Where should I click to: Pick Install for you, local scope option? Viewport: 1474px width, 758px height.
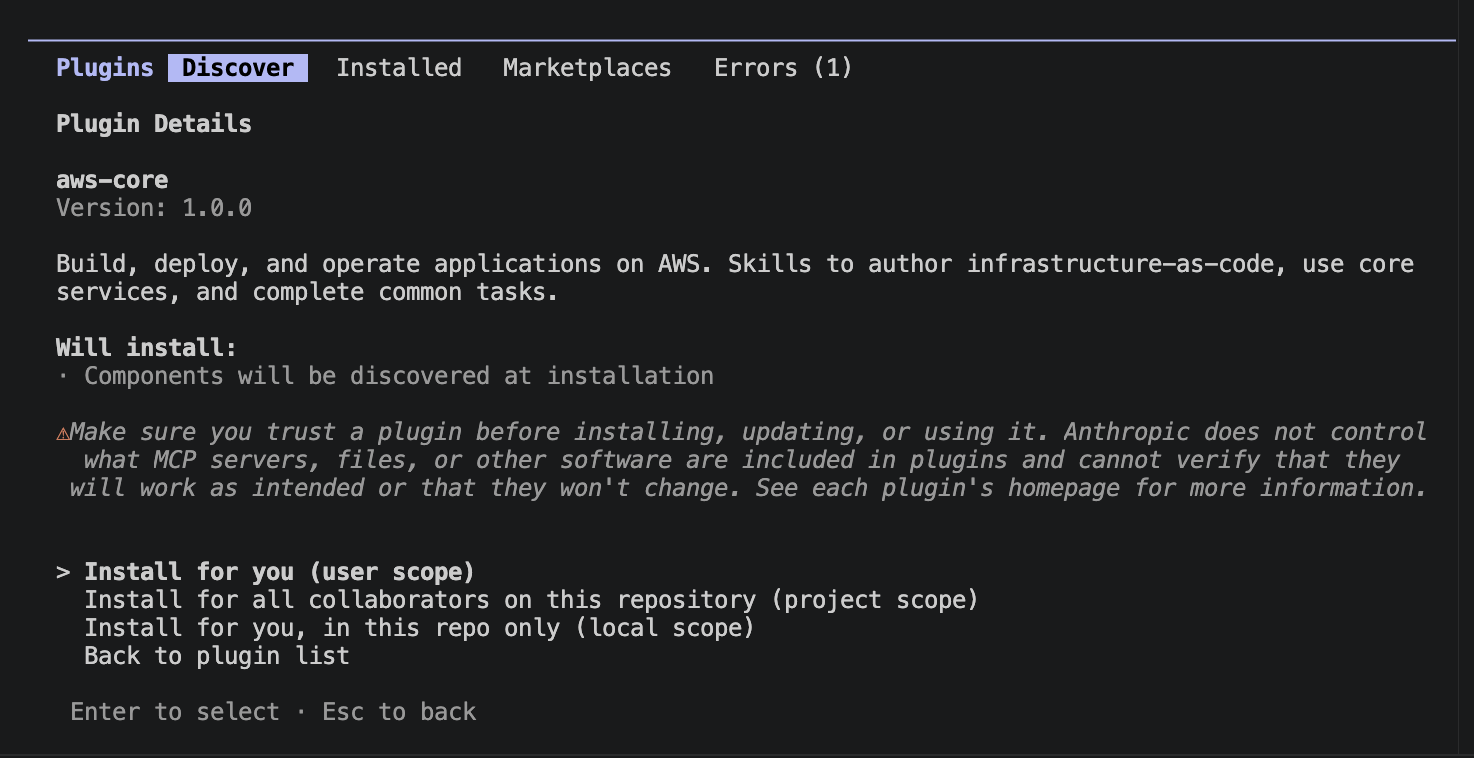419,628
